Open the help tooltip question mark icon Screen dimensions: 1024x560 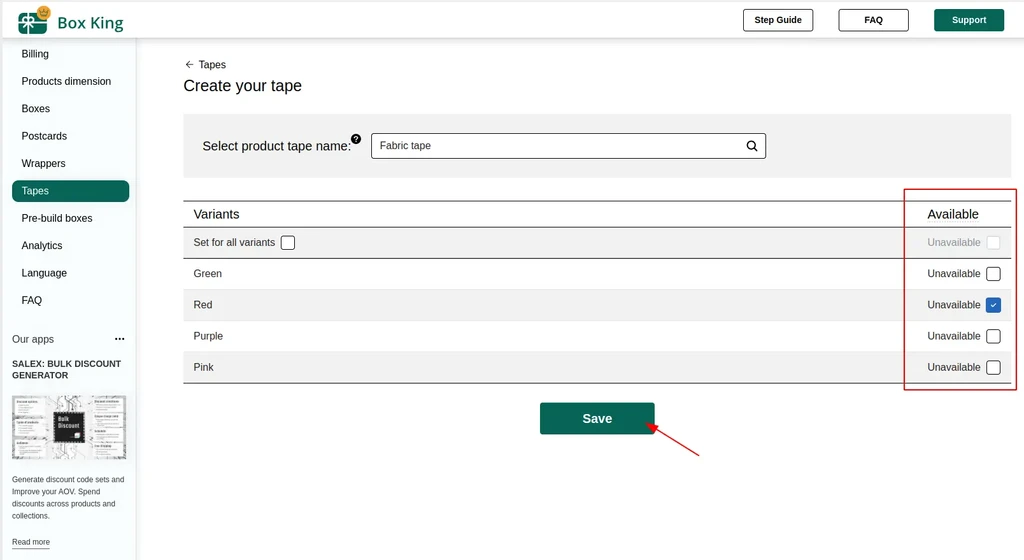pyautogui.click(x=356, y=138)
